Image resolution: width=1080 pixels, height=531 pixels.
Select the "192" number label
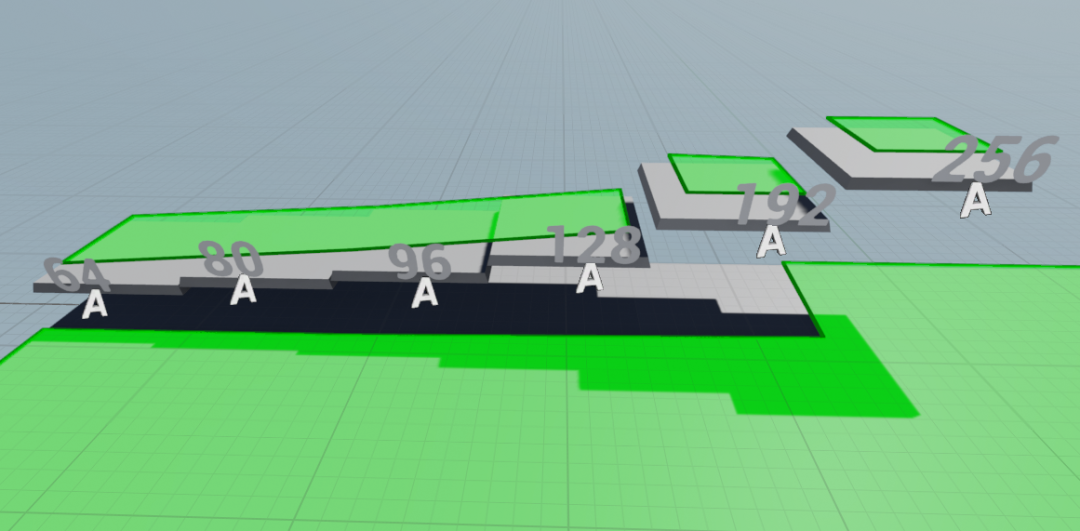tap(785, 205)
